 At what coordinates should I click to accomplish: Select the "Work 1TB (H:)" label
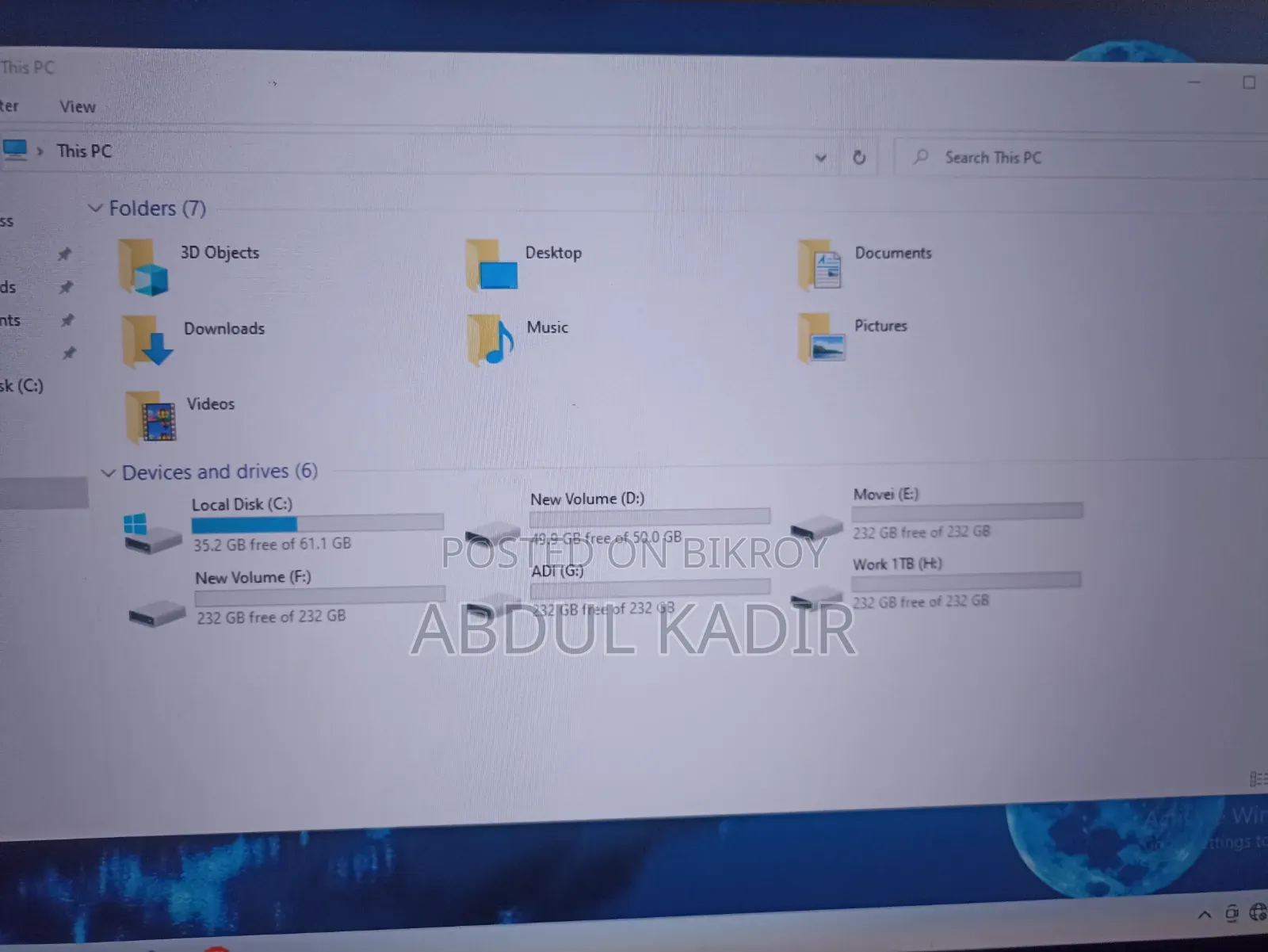[897, 564]
